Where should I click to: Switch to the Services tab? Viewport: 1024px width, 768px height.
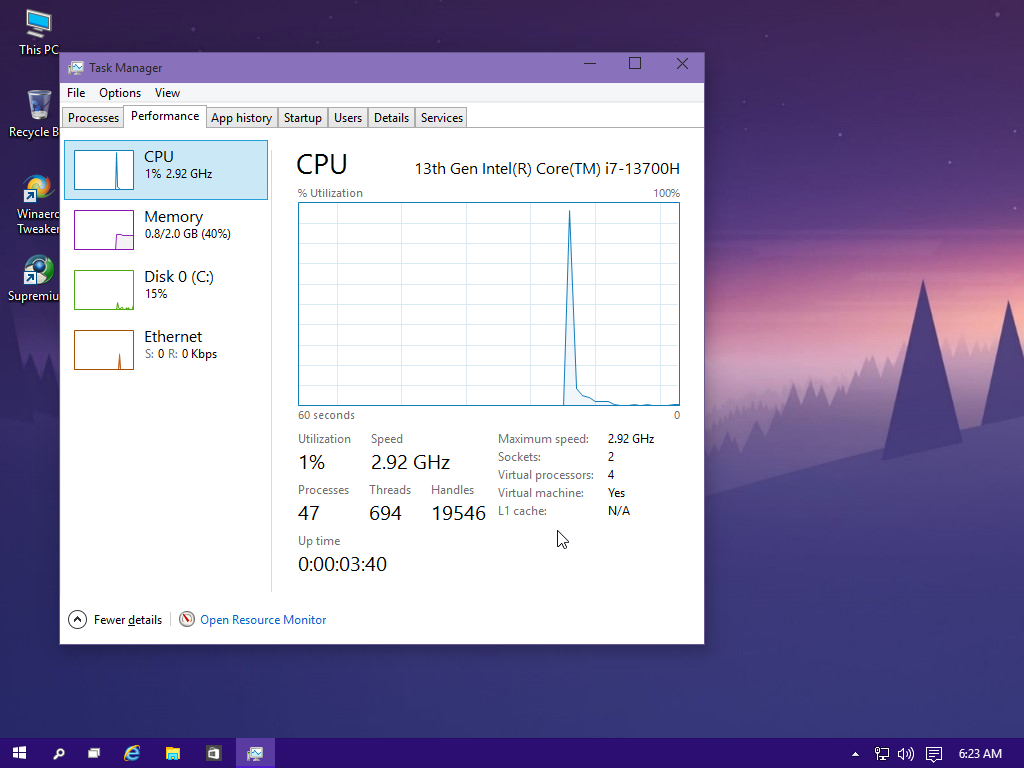pos(441,118)
